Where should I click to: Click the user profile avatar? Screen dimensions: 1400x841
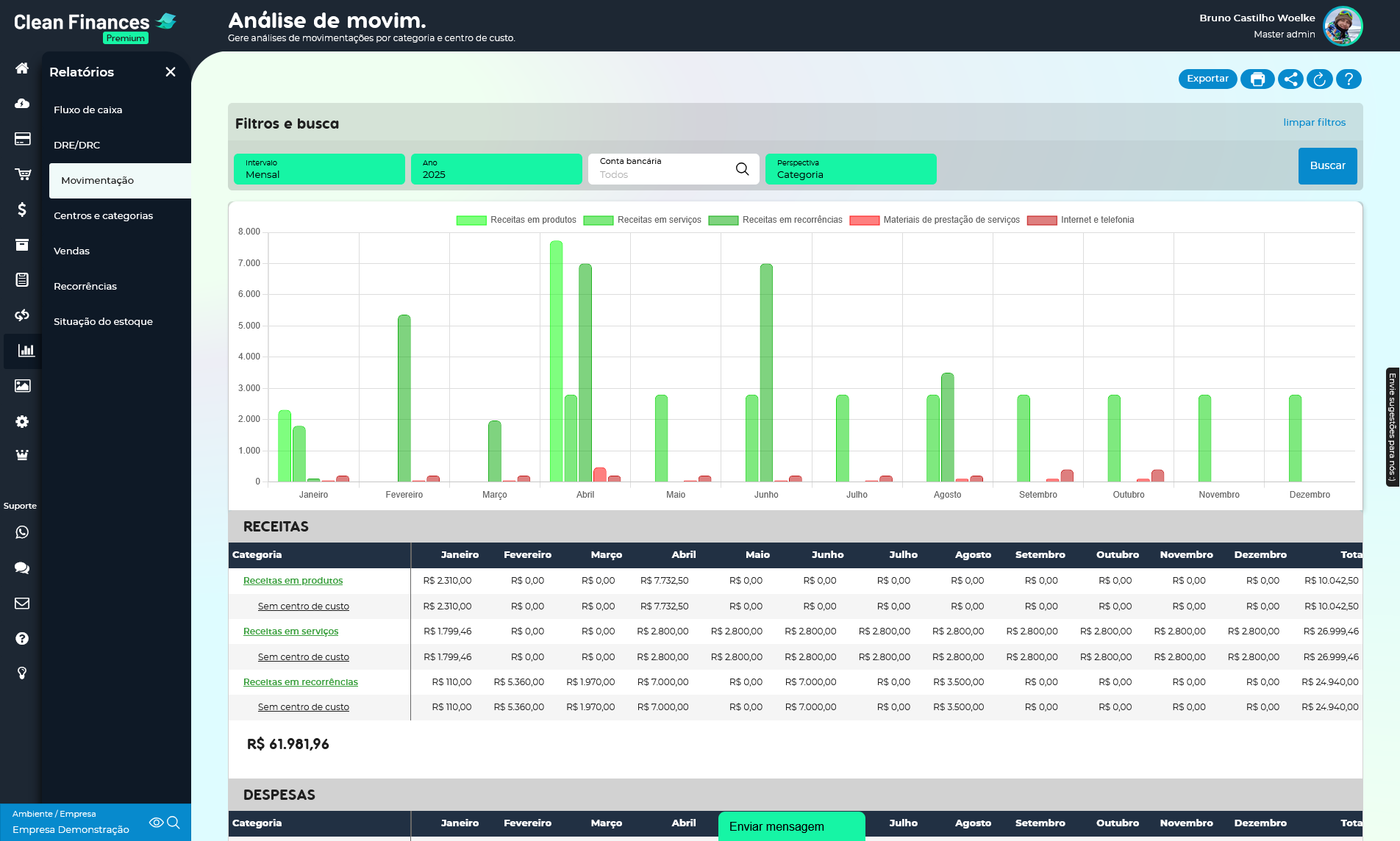coord(1343,26)
